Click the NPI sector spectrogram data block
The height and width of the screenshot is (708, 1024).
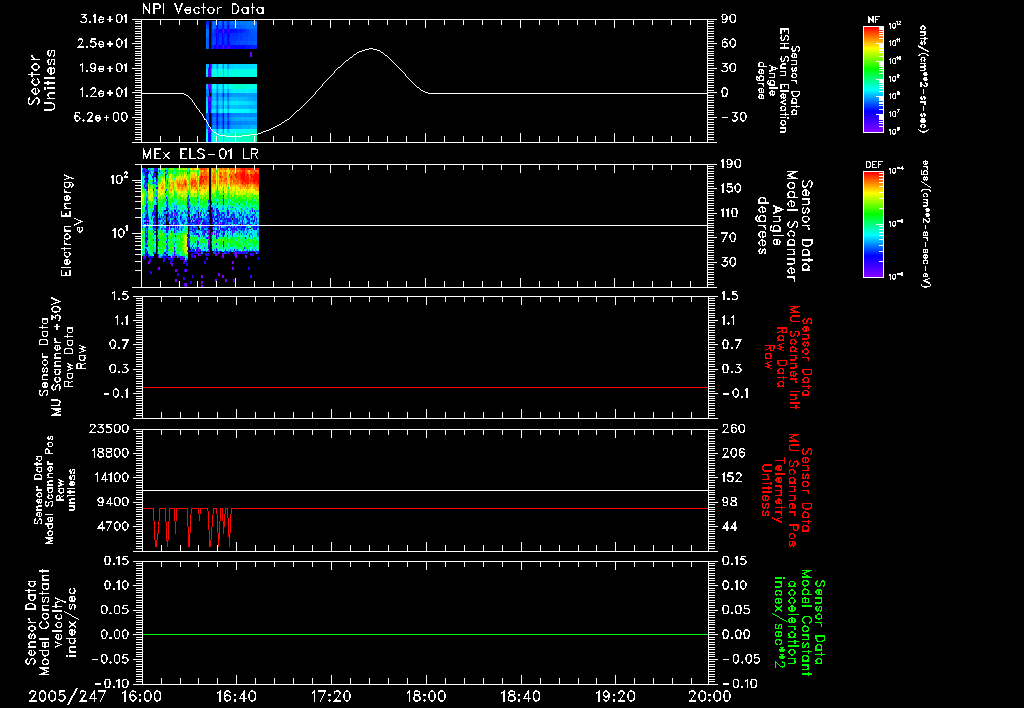[x=232, y=81]
